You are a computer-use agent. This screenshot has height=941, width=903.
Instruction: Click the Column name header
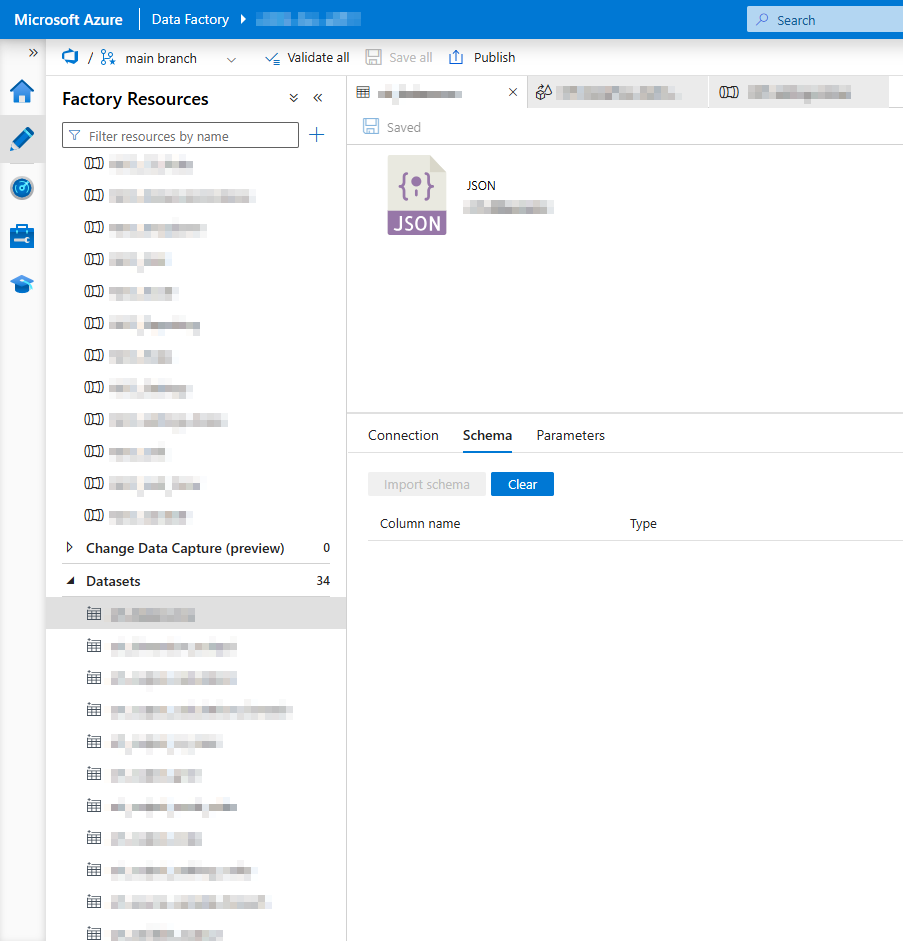pos(420,524)
